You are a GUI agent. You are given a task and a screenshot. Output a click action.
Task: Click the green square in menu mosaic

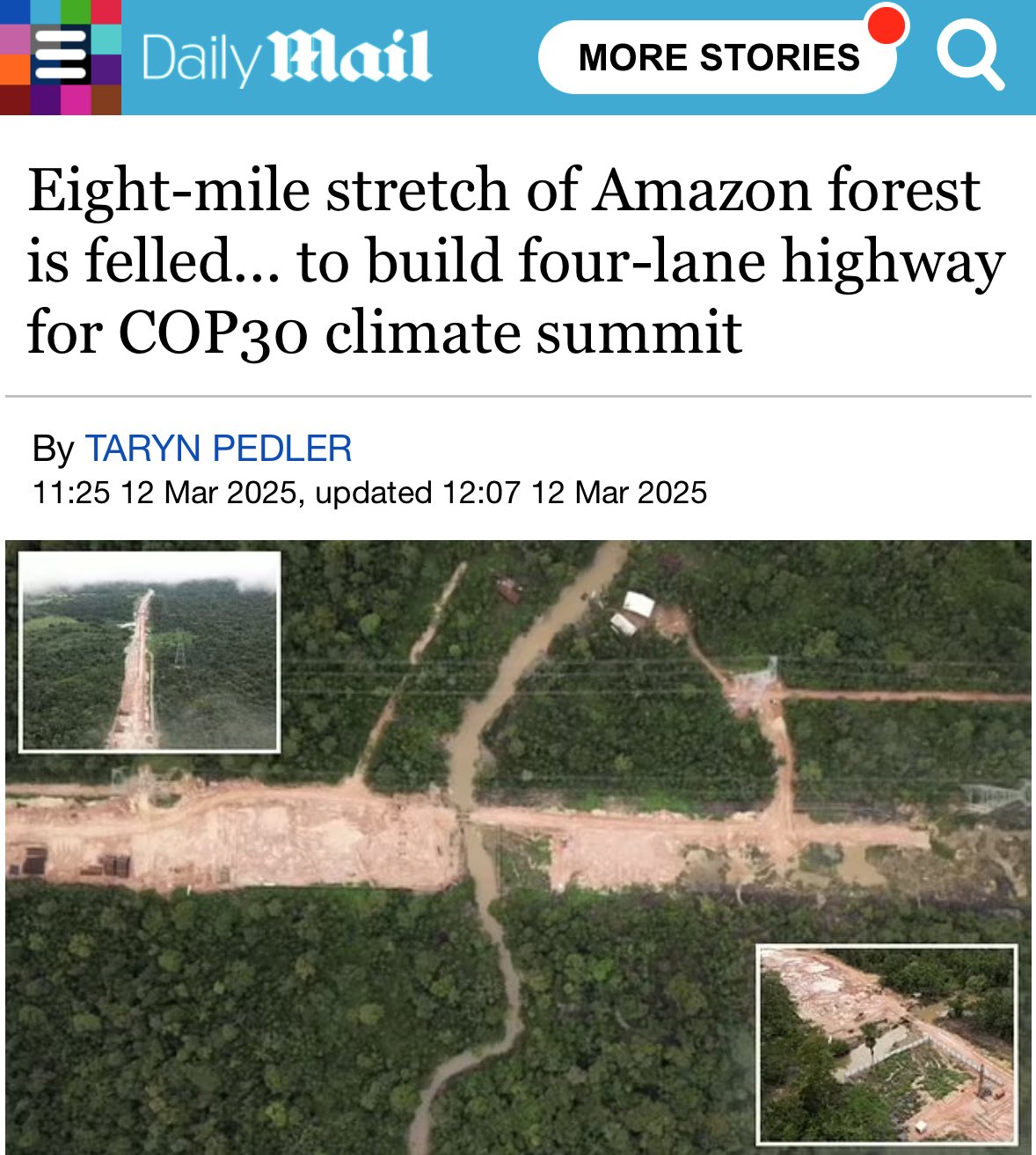coord(76,11)
